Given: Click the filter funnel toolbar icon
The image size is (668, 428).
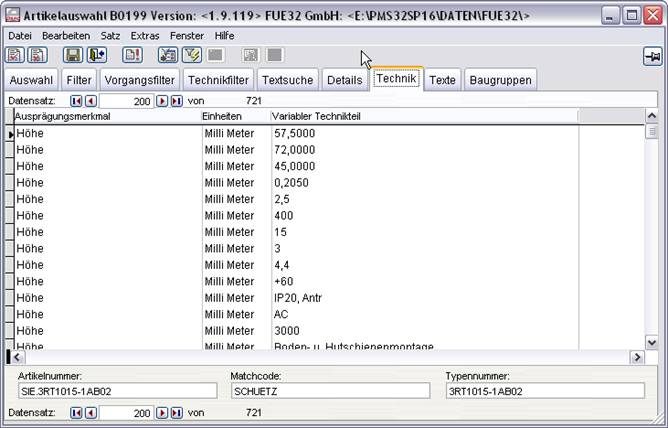Looking at the screenshot, I should pos(192,55).
